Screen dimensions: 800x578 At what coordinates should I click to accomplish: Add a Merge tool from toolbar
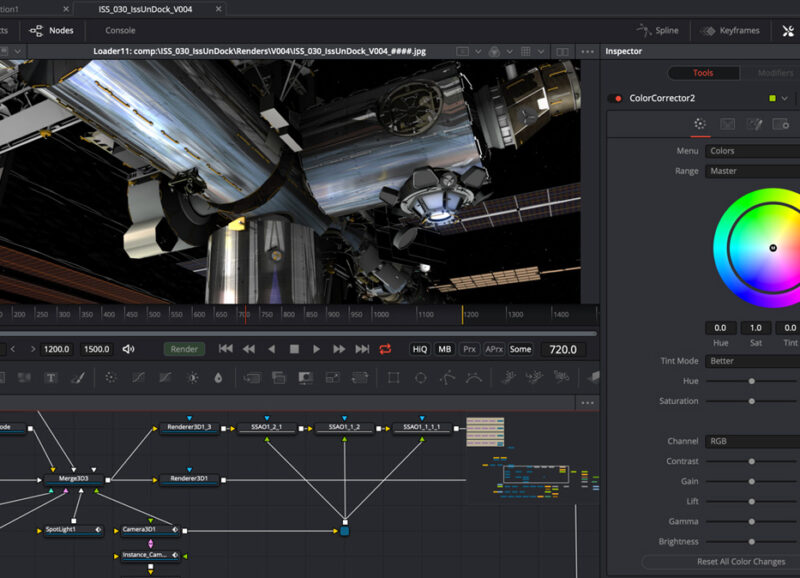click(x=252, y=378)
